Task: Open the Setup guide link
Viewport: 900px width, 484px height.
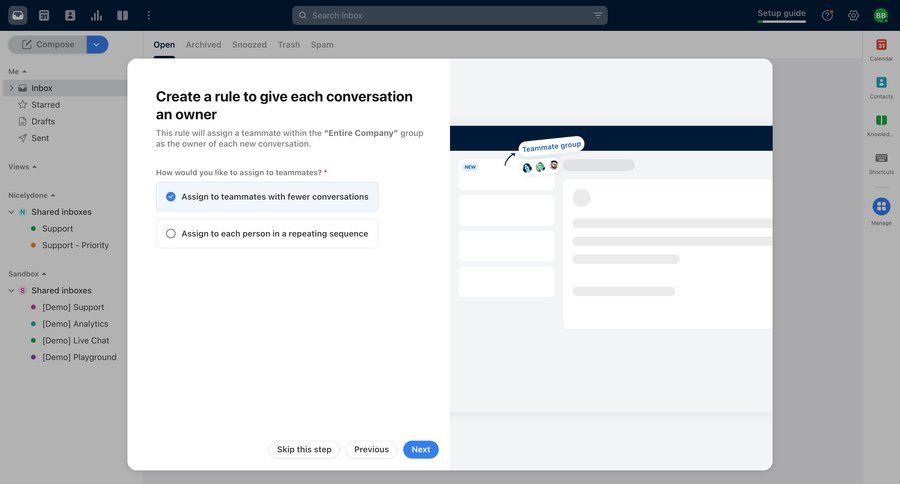Action: tap(781, 13)
